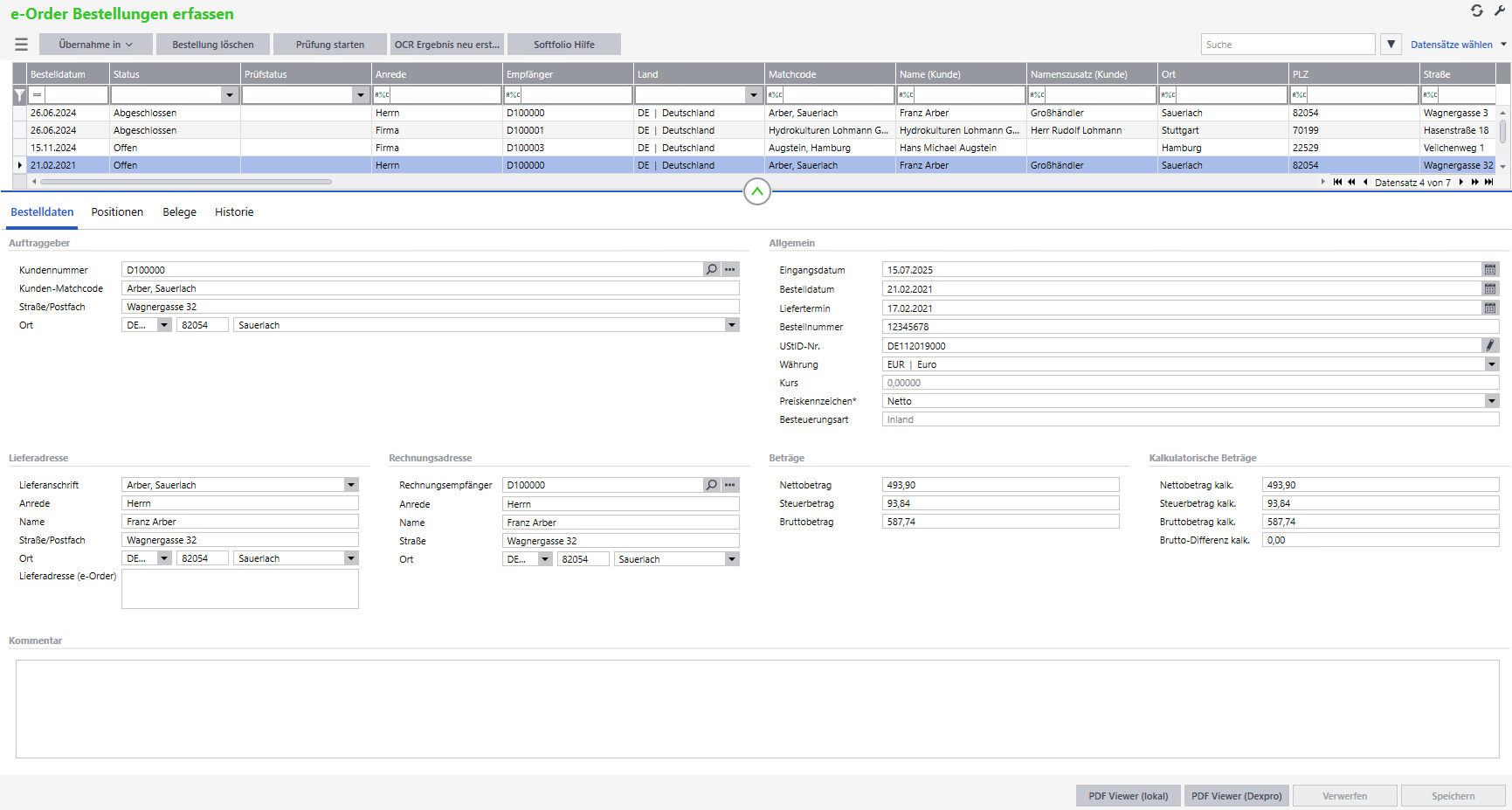
Task: Open the hamburger menu icon
Action: [21, 45]
